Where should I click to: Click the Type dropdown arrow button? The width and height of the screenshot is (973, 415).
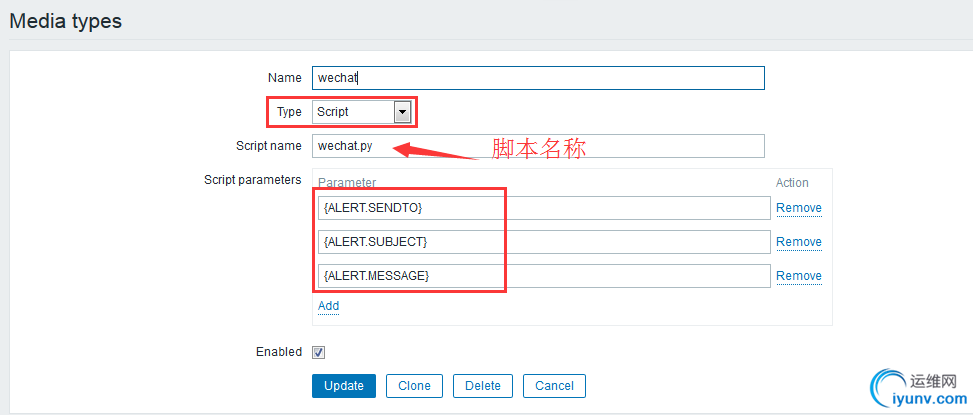(403, 112)
